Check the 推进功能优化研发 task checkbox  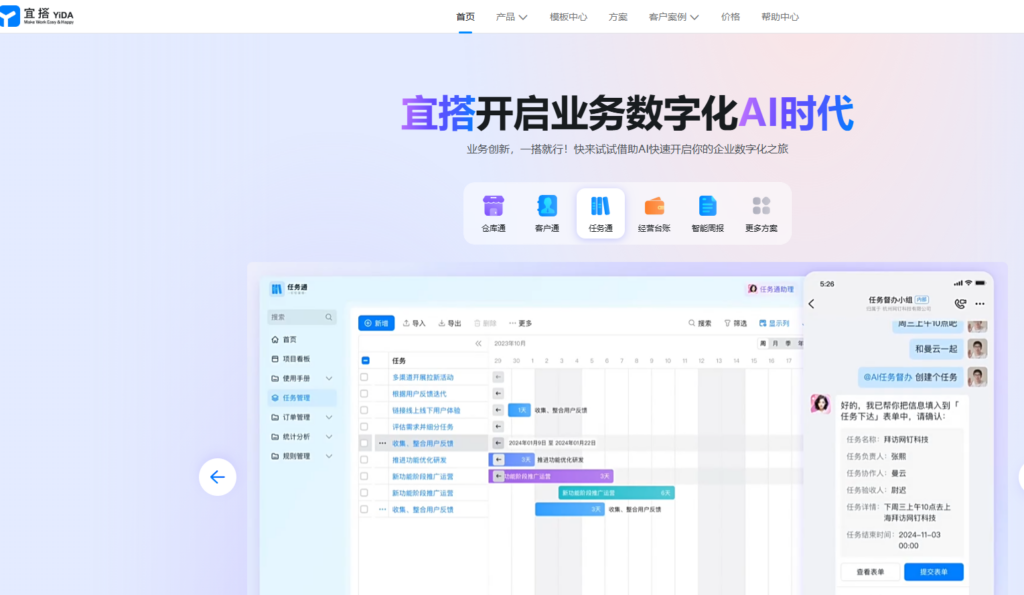(x=365, y=458)
